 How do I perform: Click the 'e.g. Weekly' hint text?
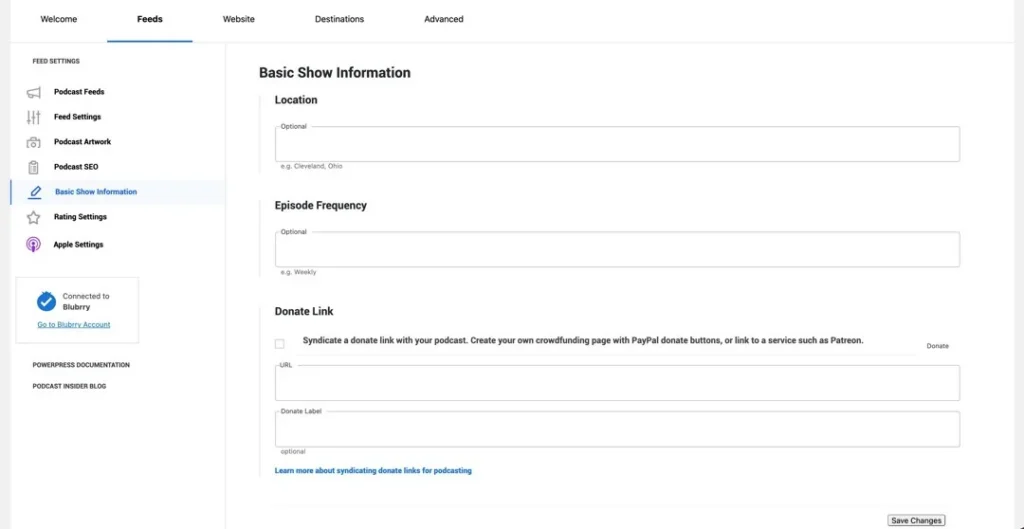click(298, 272)
